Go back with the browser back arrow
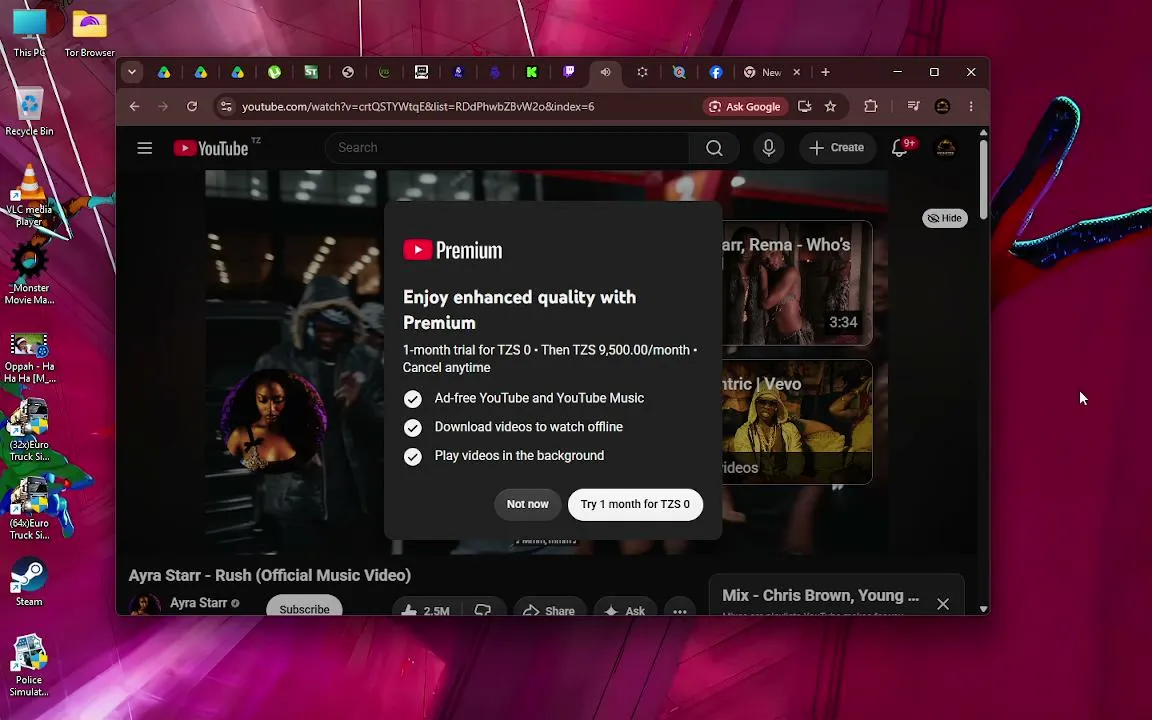The height and width of the screenshot is (720, 1152). tap(134, 107)
